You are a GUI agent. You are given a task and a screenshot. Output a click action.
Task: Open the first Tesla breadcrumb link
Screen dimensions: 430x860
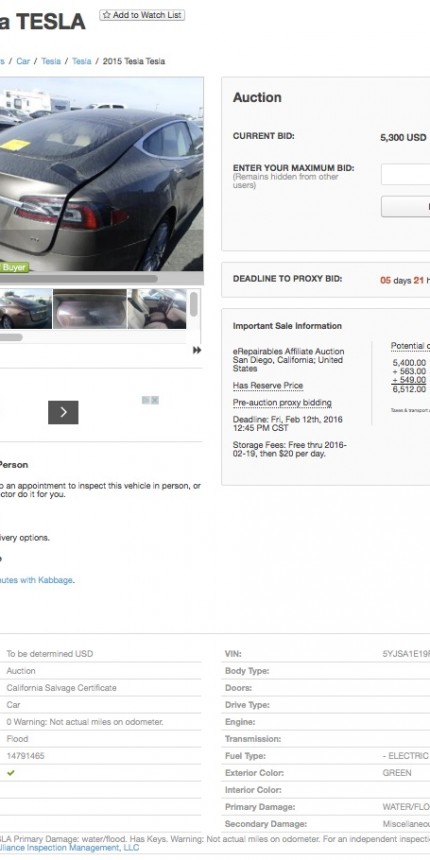pos(51,61)
